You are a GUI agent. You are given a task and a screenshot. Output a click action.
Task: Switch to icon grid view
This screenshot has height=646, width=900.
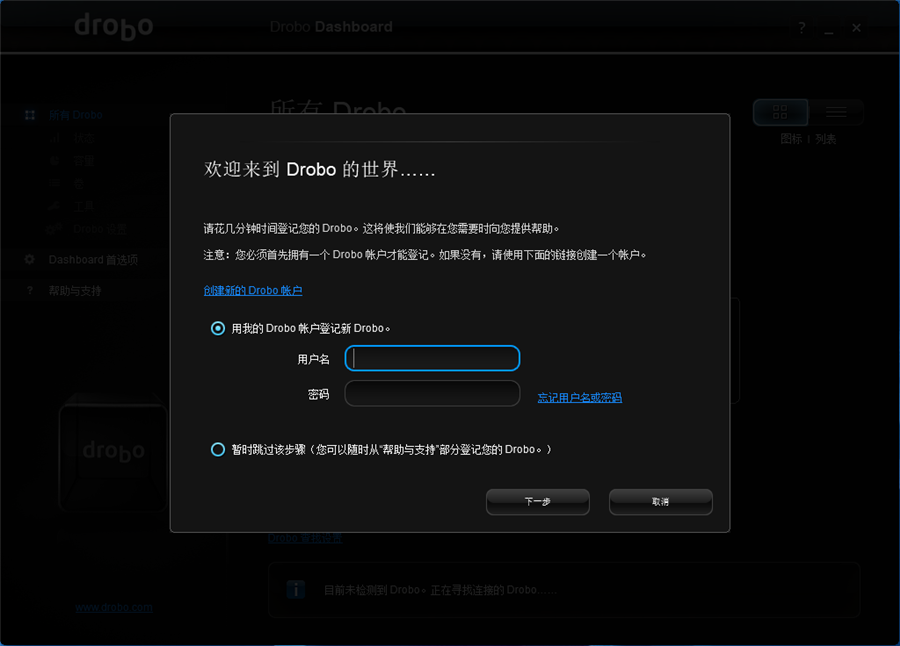pyautogui.click(x=780, y=112)
